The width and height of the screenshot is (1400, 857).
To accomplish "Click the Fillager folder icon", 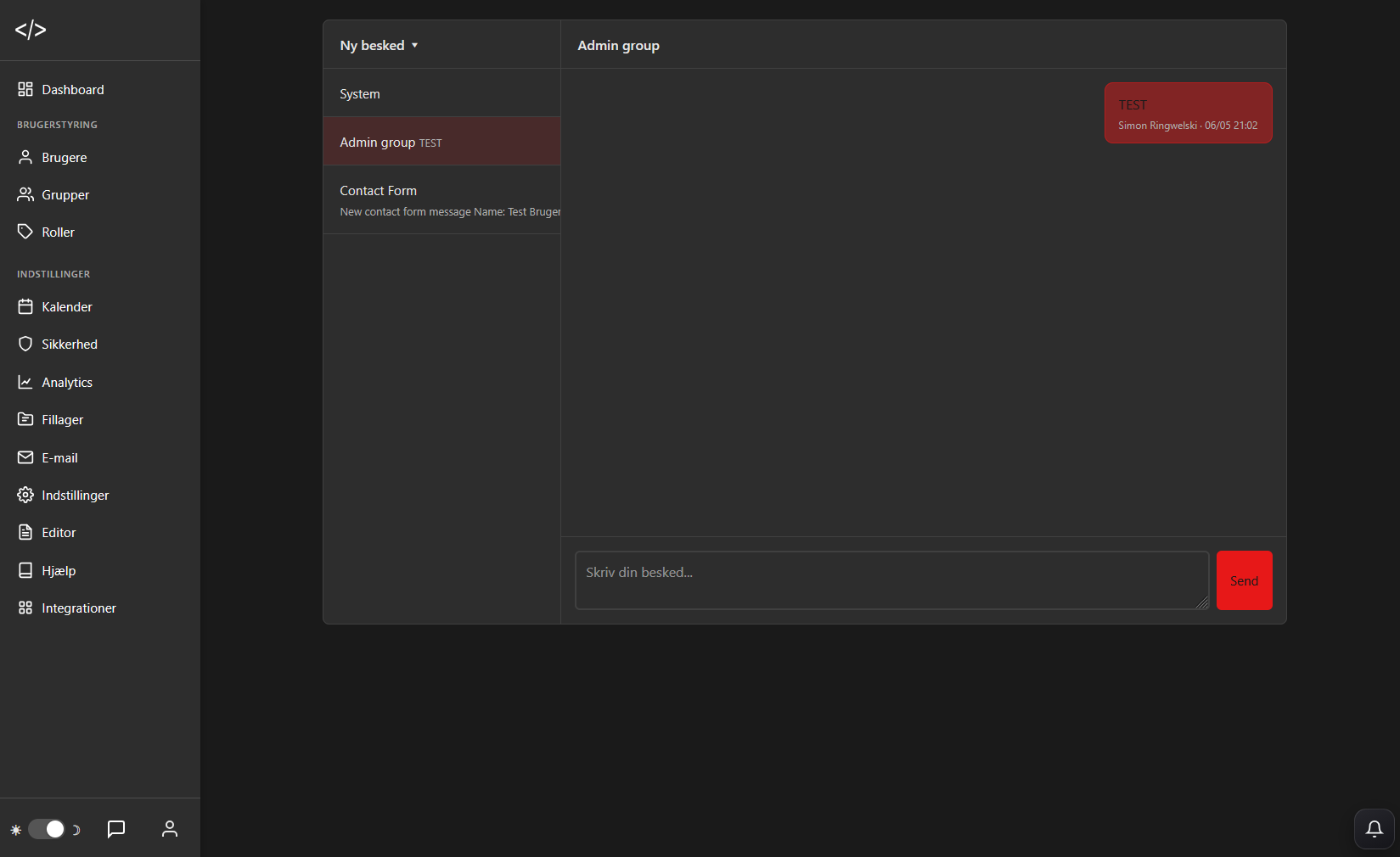I will (25, 419).
